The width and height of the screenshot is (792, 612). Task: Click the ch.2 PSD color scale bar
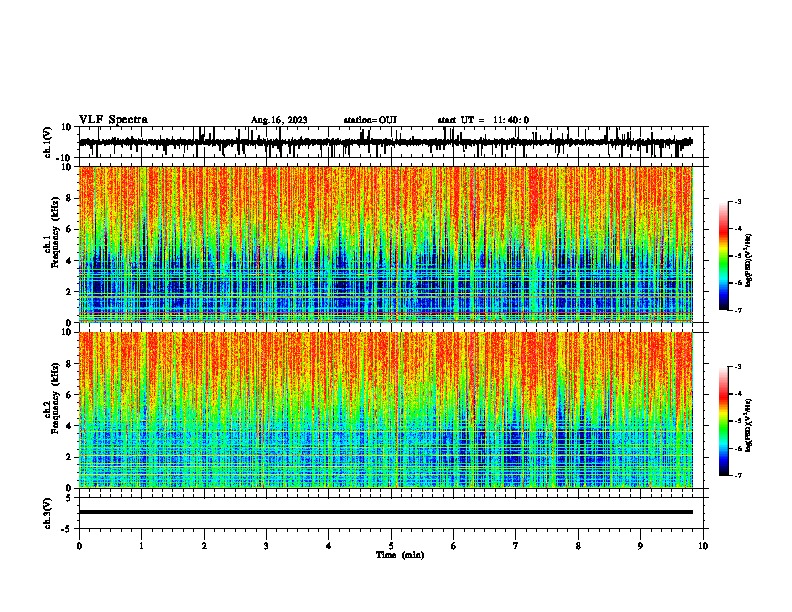coord(723,421)
